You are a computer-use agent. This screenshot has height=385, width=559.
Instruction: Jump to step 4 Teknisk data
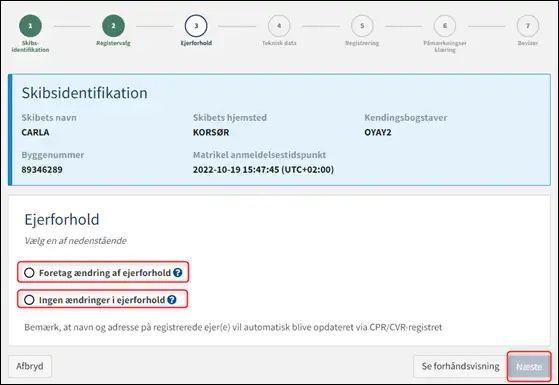[279, 26]
